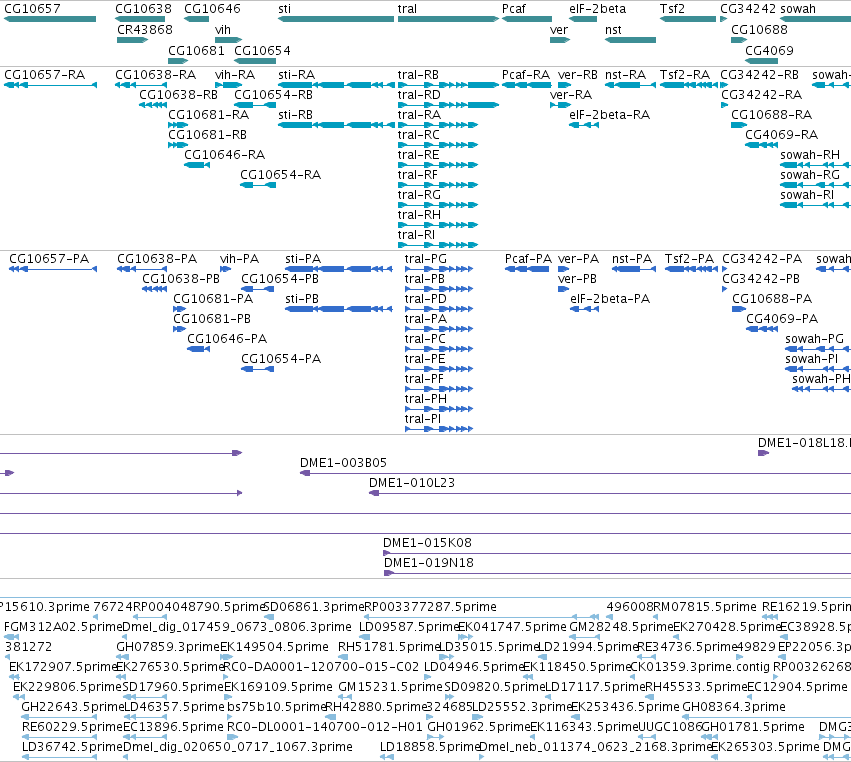Viewport: 851px width, 762px height.
Task: Select the Pcaf gene feature
Action: 526,19
